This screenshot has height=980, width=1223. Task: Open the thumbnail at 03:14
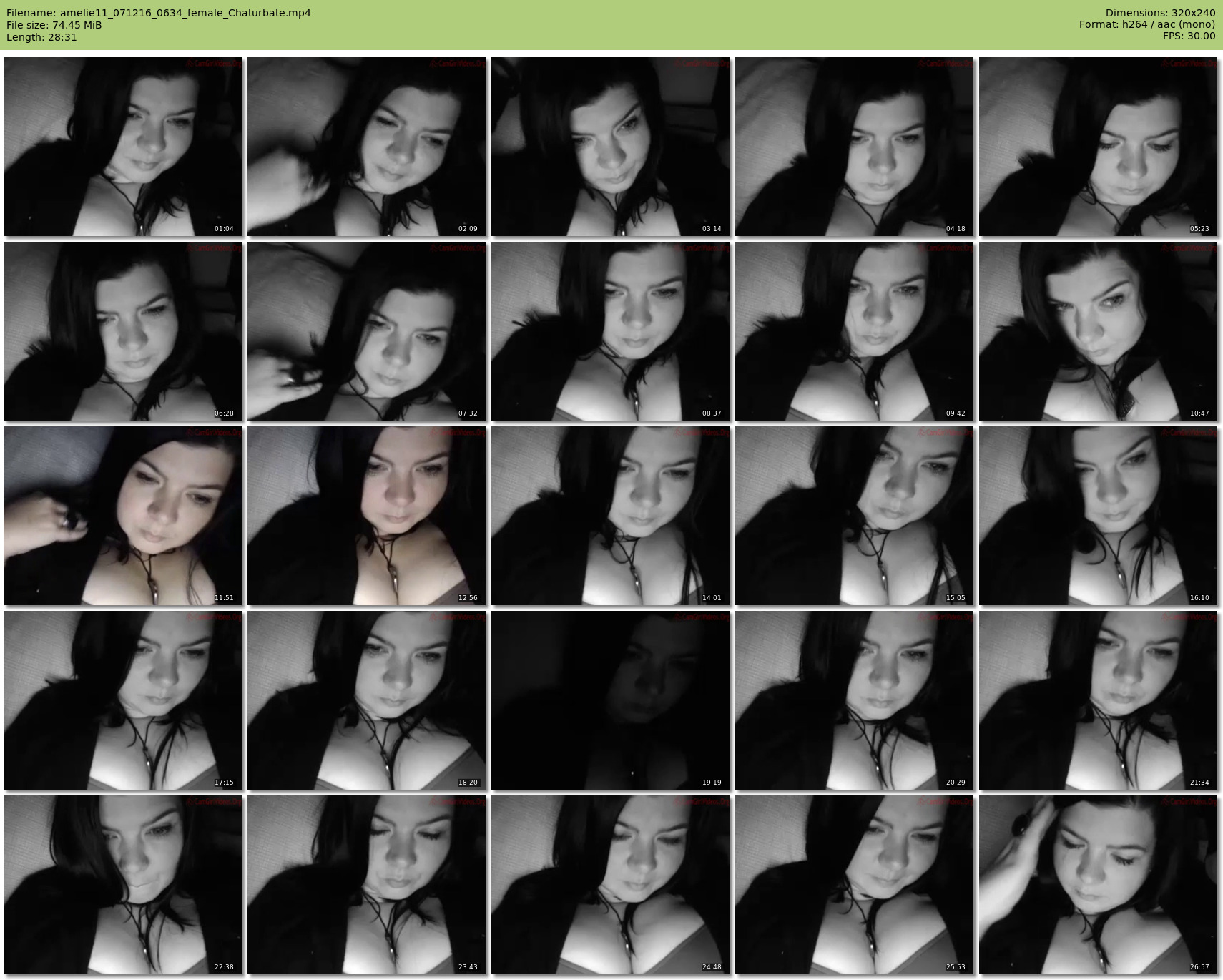[x=610, y=147]
